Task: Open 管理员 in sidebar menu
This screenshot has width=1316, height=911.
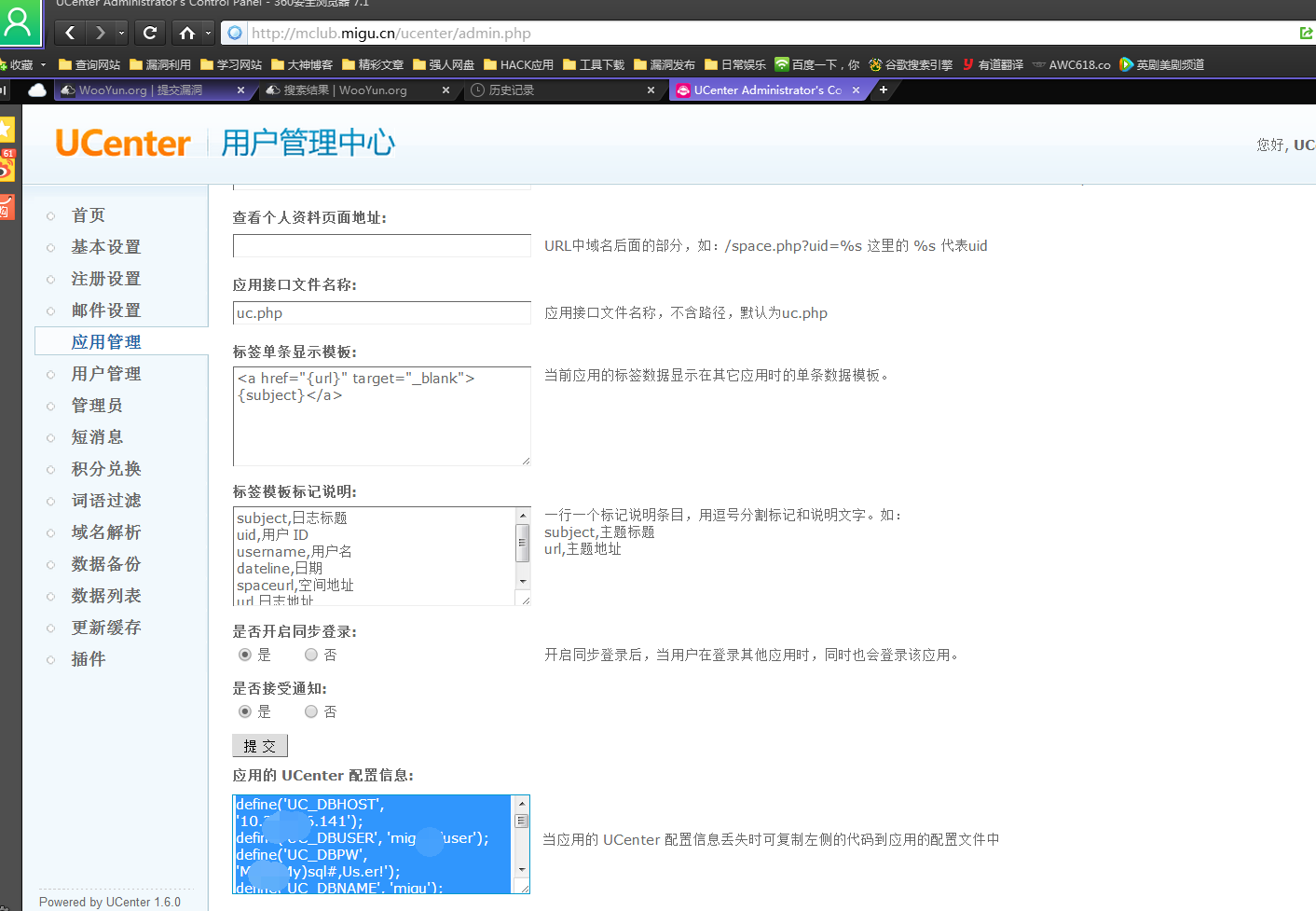Action: coord(97,406)
